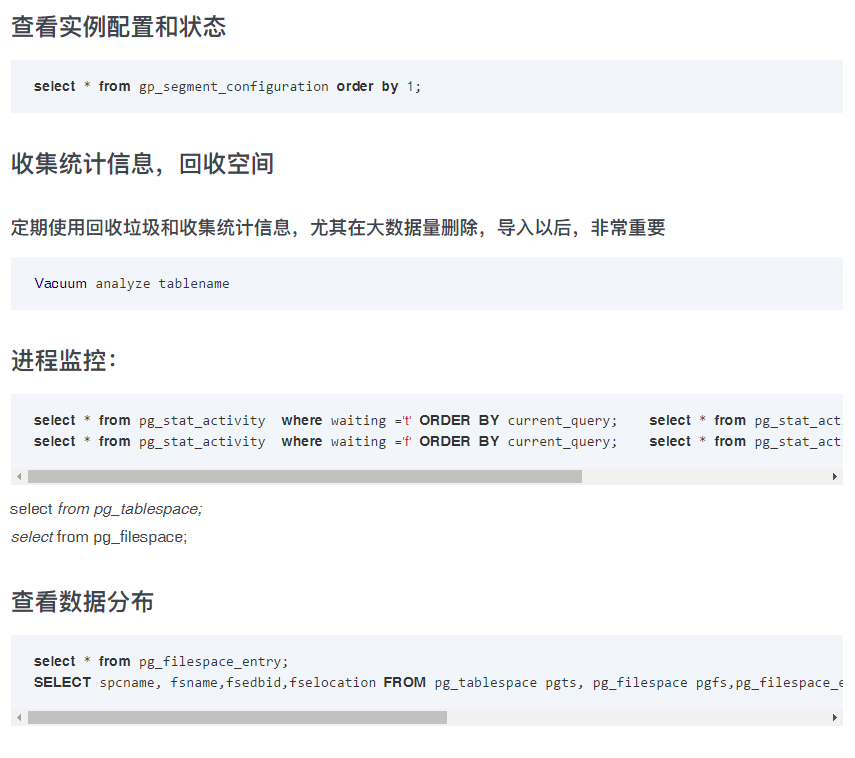Click 'fselocation' column name in code
Screen dimensions: 855x758
coord(333,683)
